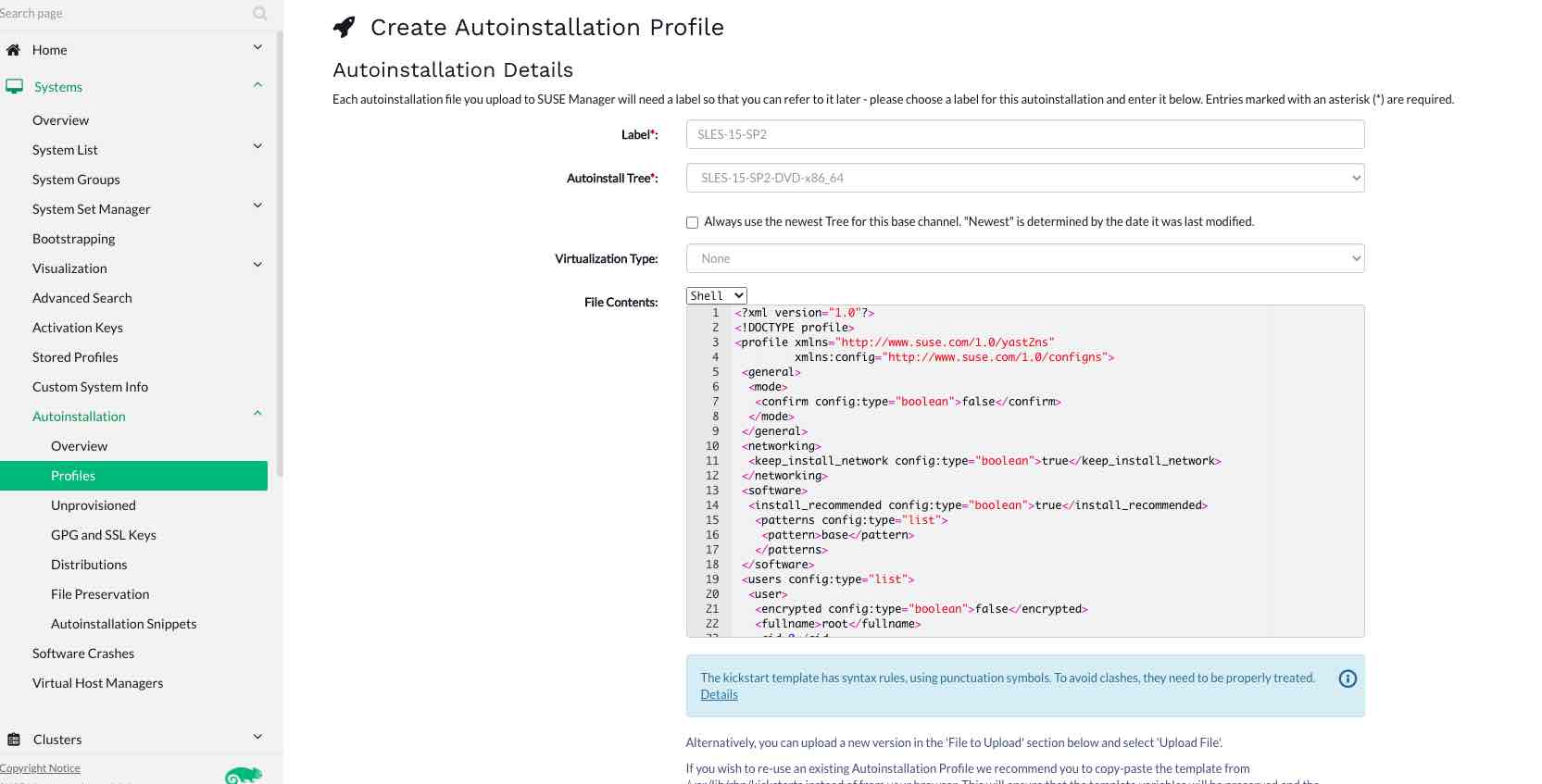Click the Copyright Notice link
Image resolution: width=1542 pixels, height=784 pixels.
40,768
